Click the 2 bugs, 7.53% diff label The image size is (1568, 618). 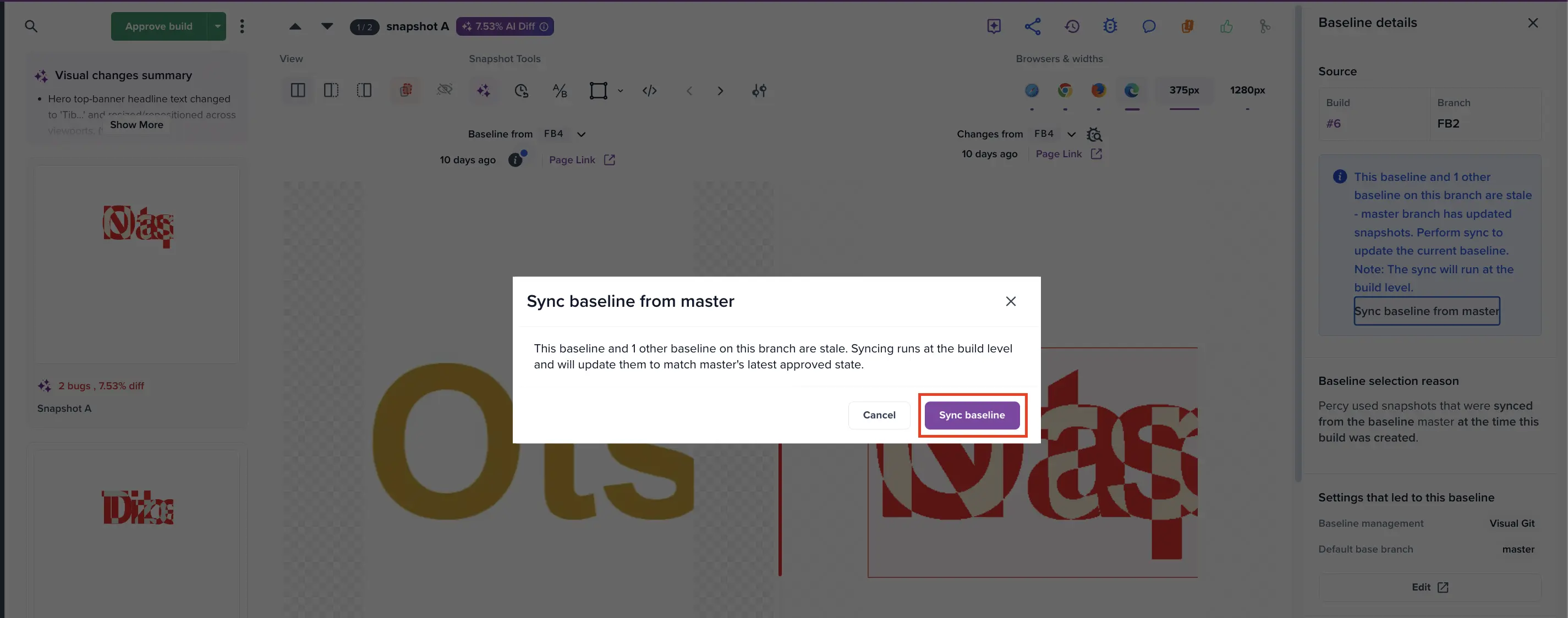tap(101, 385)
